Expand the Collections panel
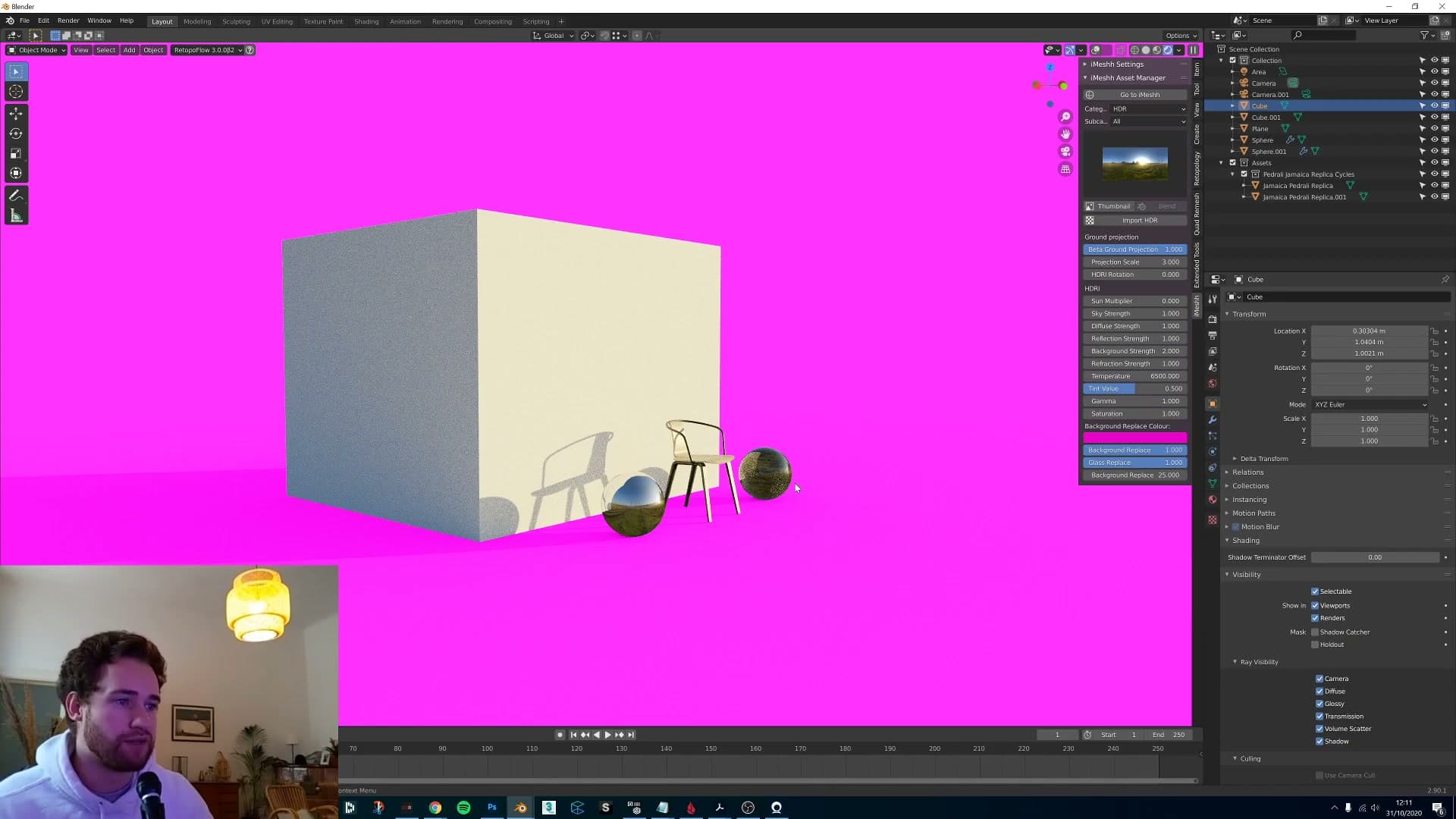 pyautogui.click(x=1250, y=486)
